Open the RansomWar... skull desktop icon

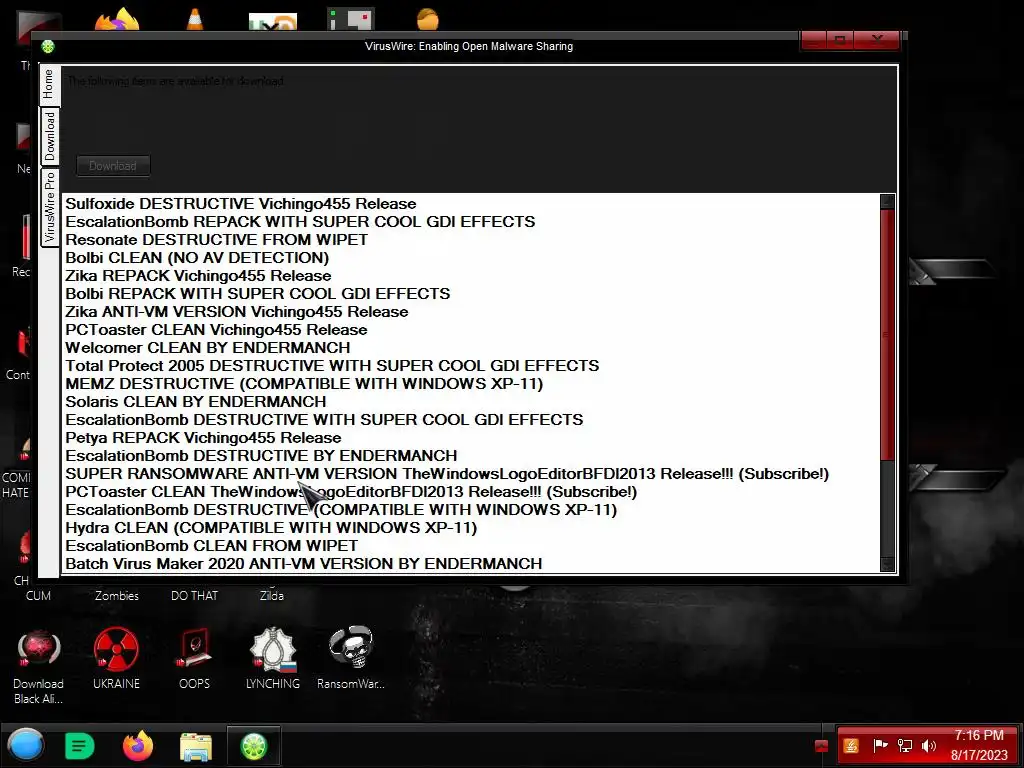(351, 658)
